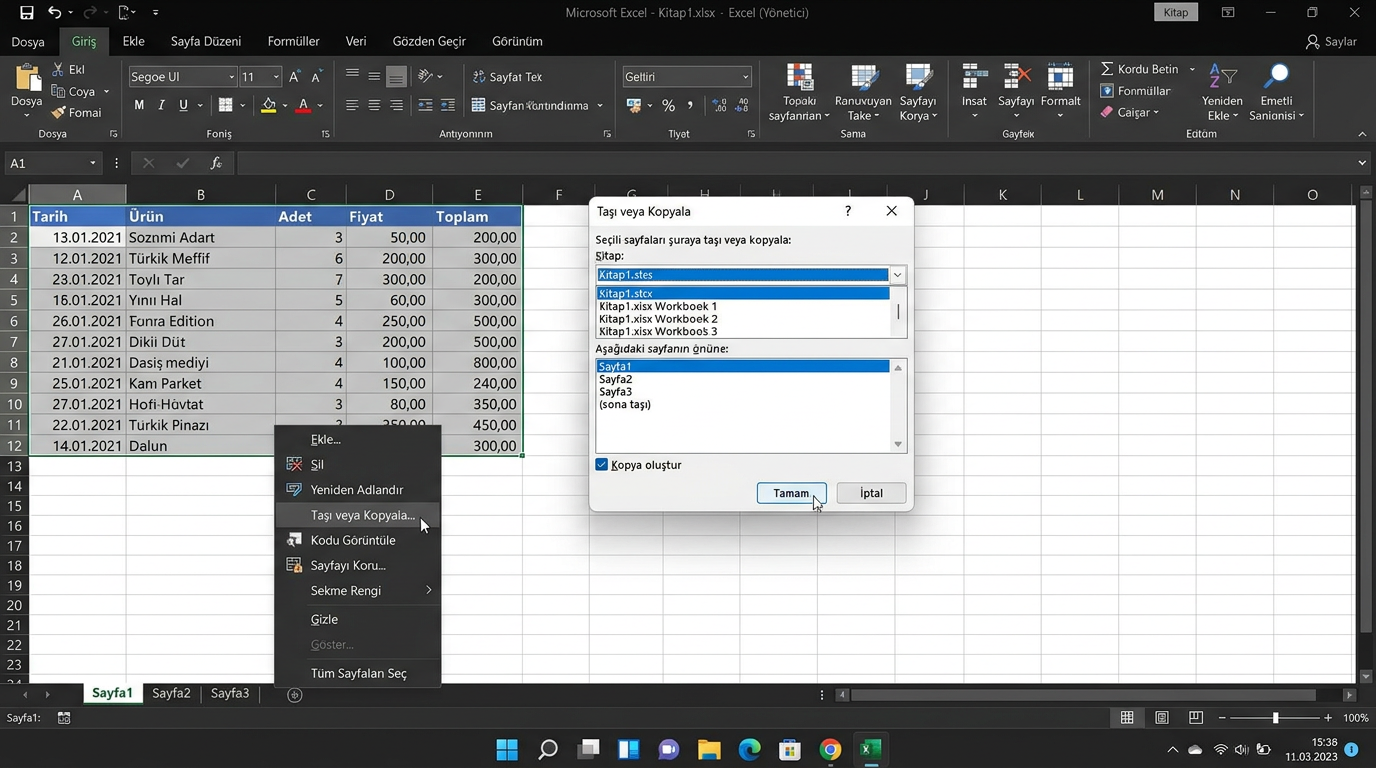The image size is (1376, 768).
Task: Open the number format dropdown
Action: coord(745,77)
